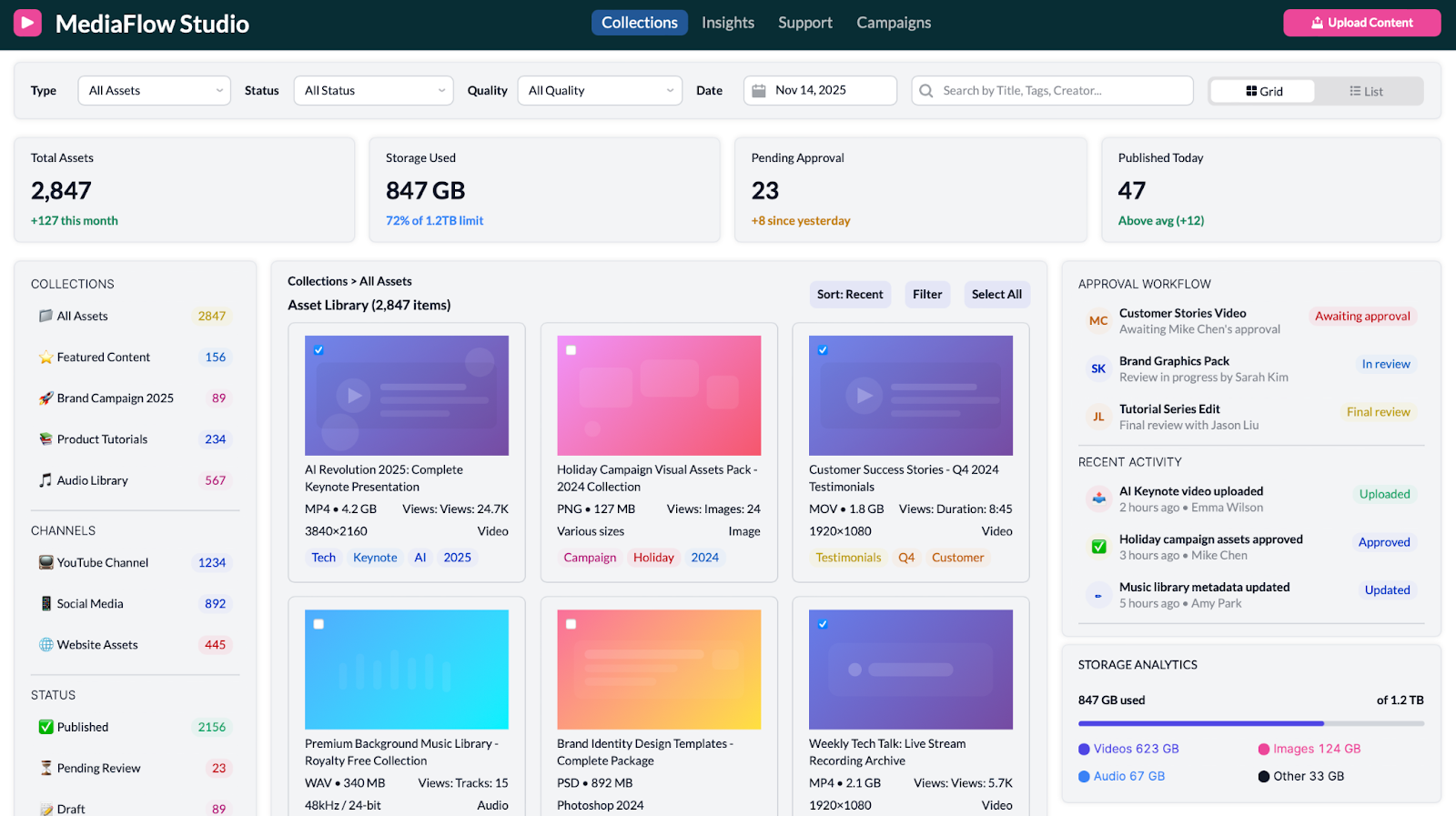Click the Brand Campaign 2025 rocket icon
The width and height of the screenshot is (1456, 816).
coord(45,398)
